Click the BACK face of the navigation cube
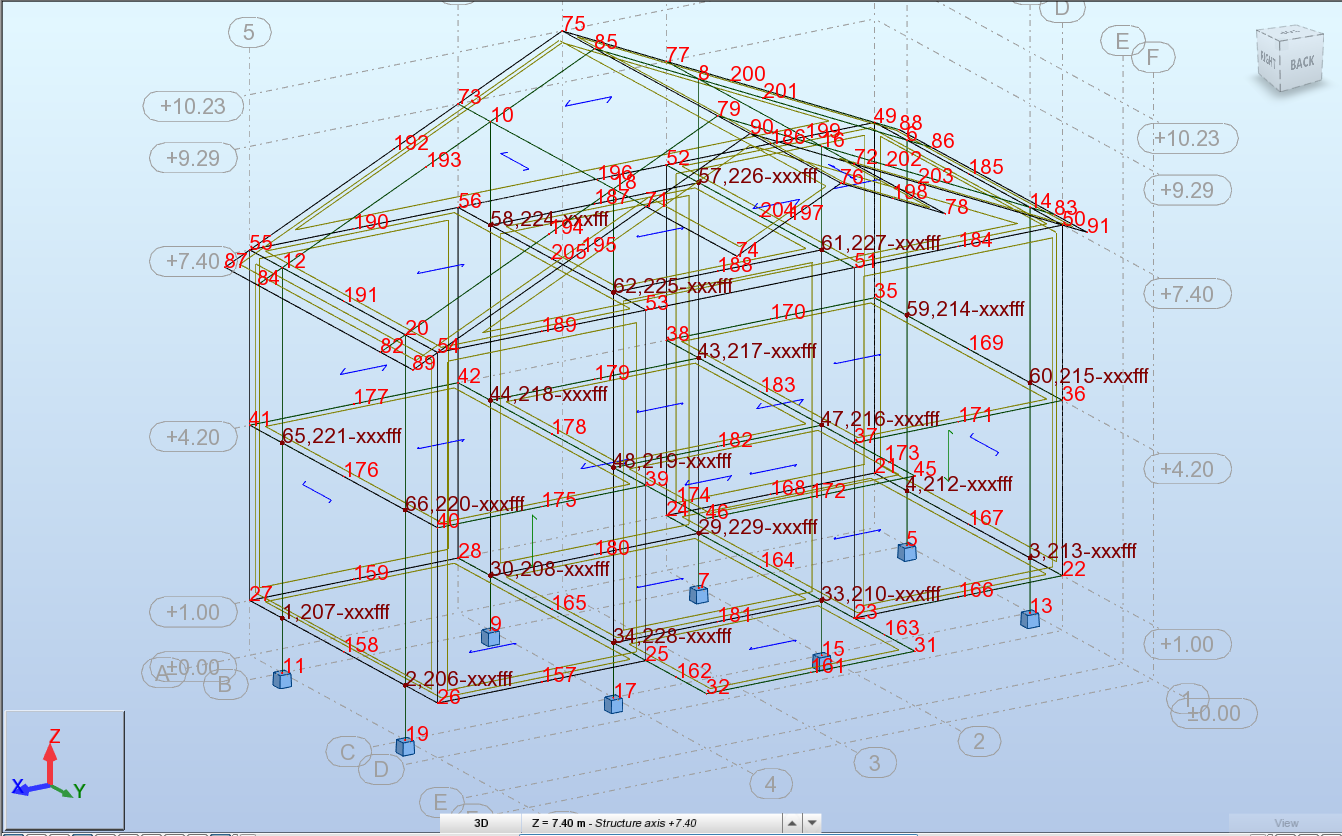 [1304, 62]
